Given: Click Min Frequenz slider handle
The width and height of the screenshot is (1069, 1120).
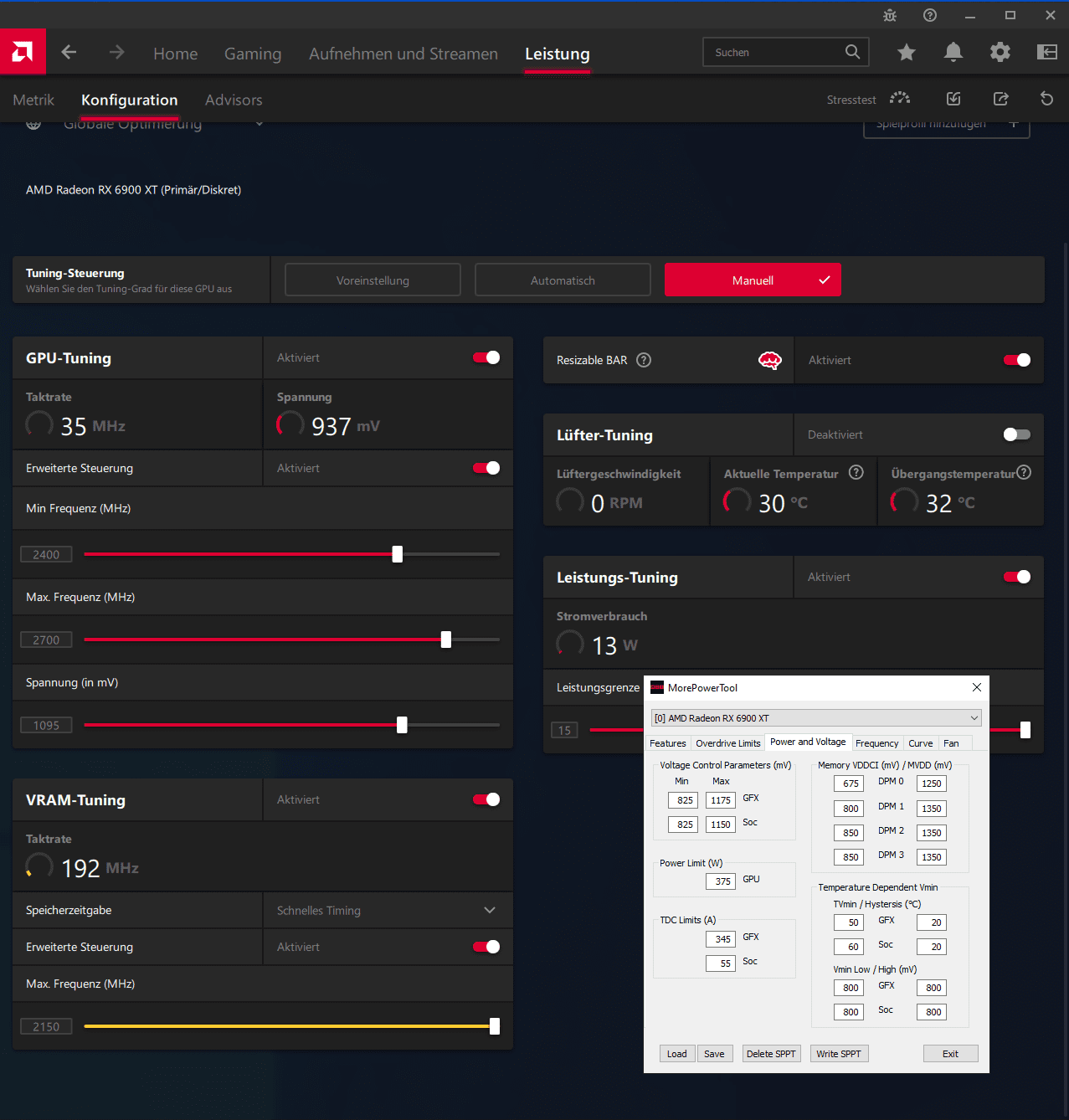Looking at the screenshot, I should [x=398, y=554].
